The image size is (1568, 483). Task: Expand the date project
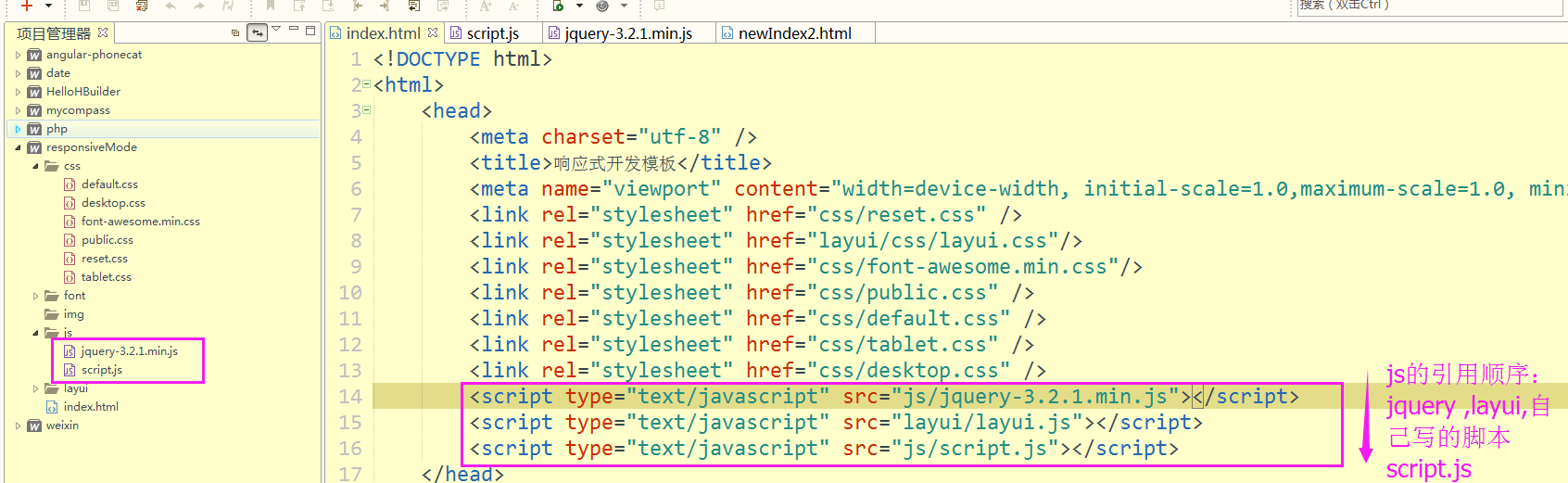click(x=18, y=73)
